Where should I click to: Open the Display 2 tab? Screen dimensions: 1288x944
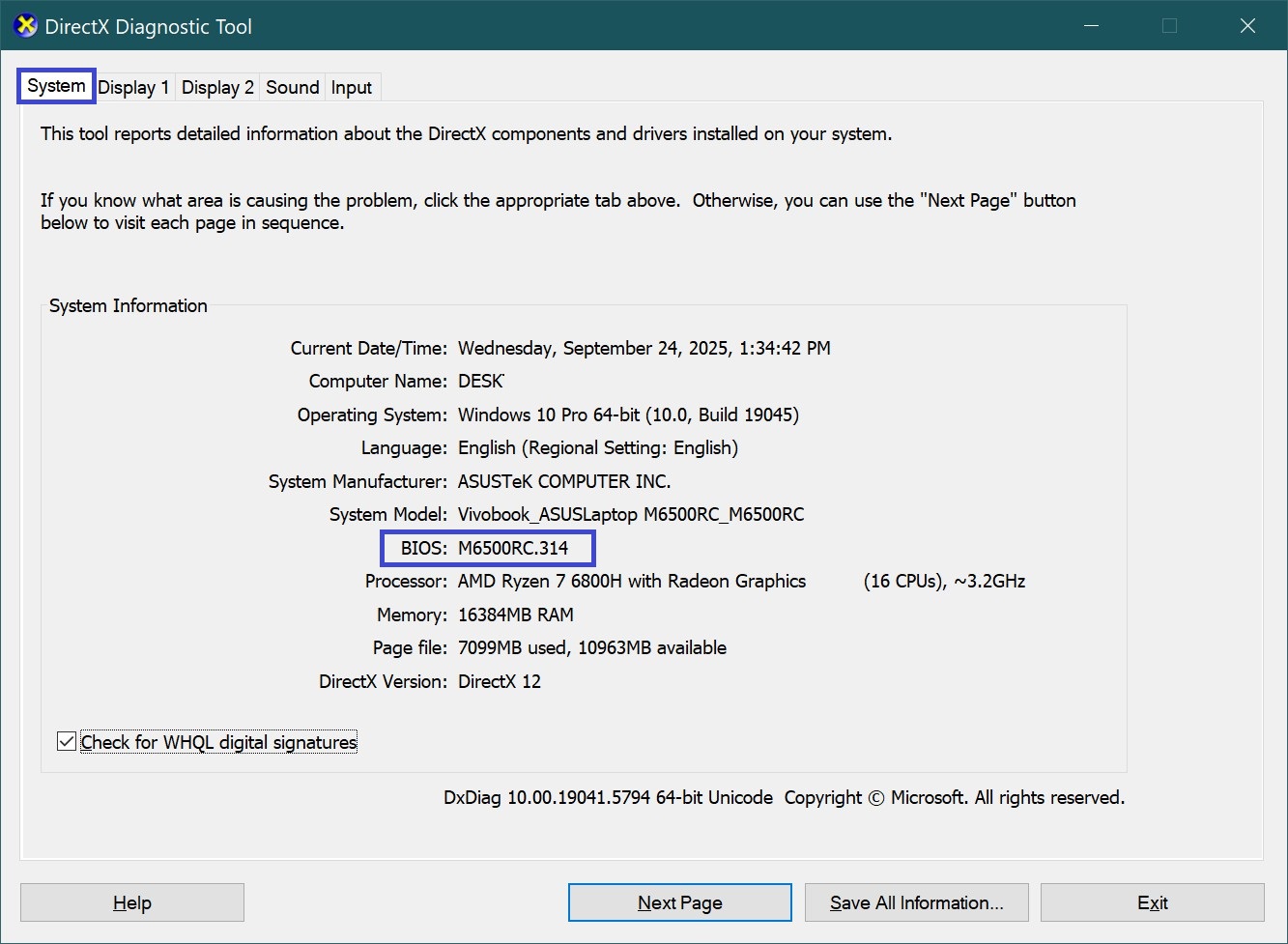[x=217, y=88]
